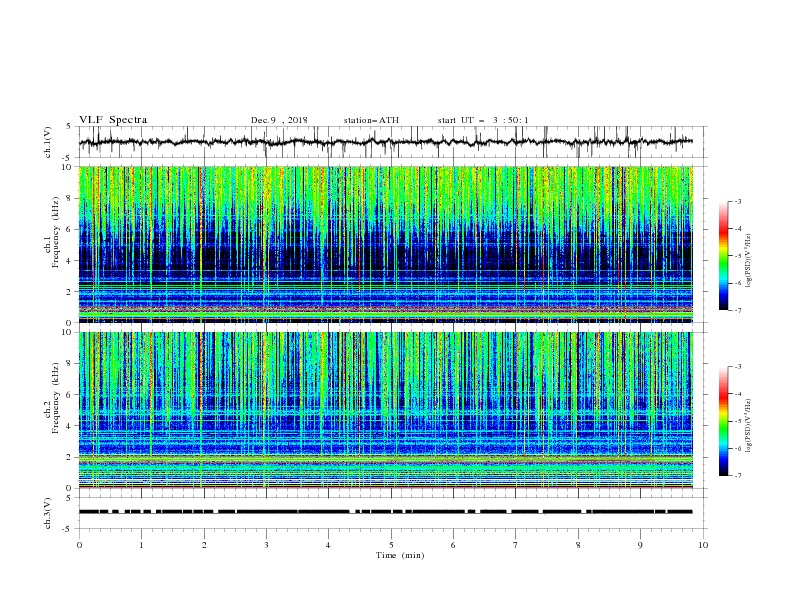Click the 'start UT = 3 :50: 1' text
Image resolution: width=792 pixels, height=612 pixels.
[x=483, y=120]
